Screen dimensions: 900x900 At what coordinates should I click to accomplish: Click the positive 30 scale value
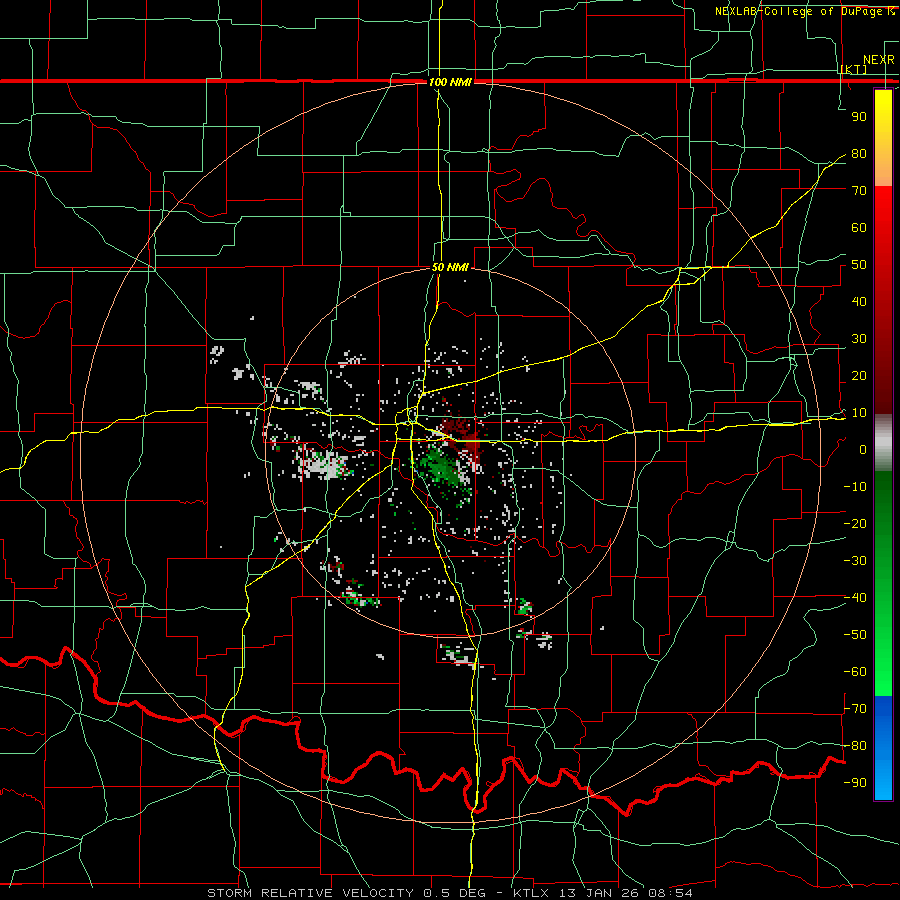(x=859, y=339)
